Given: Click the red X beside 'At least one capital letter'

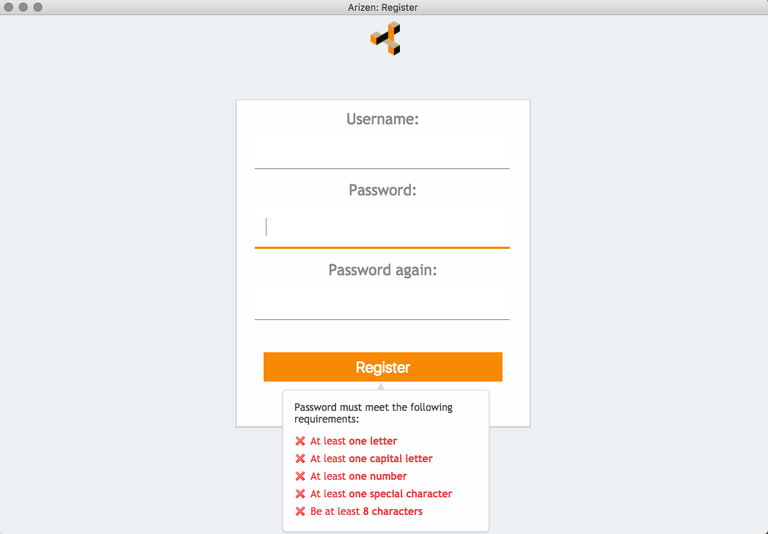Looking at the screenshot, I should [x=300, y=459].
